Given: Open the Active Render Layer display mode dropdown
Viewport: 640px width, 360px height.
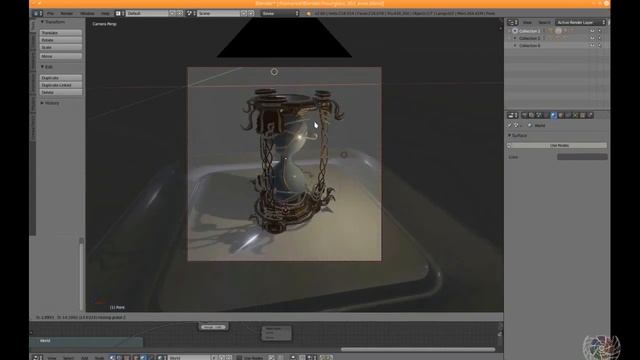Looking at the screenshot, I should pos(581,22).
